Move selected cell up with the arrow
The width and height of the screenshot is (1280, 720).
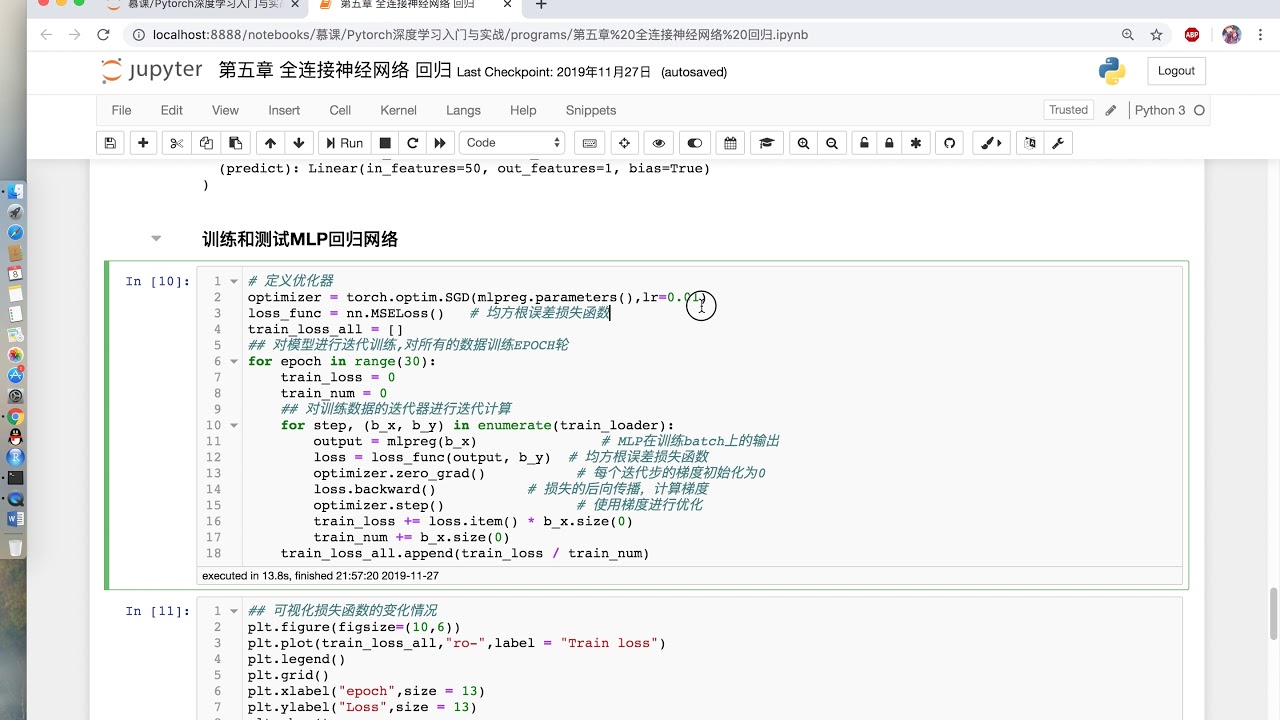270,143
